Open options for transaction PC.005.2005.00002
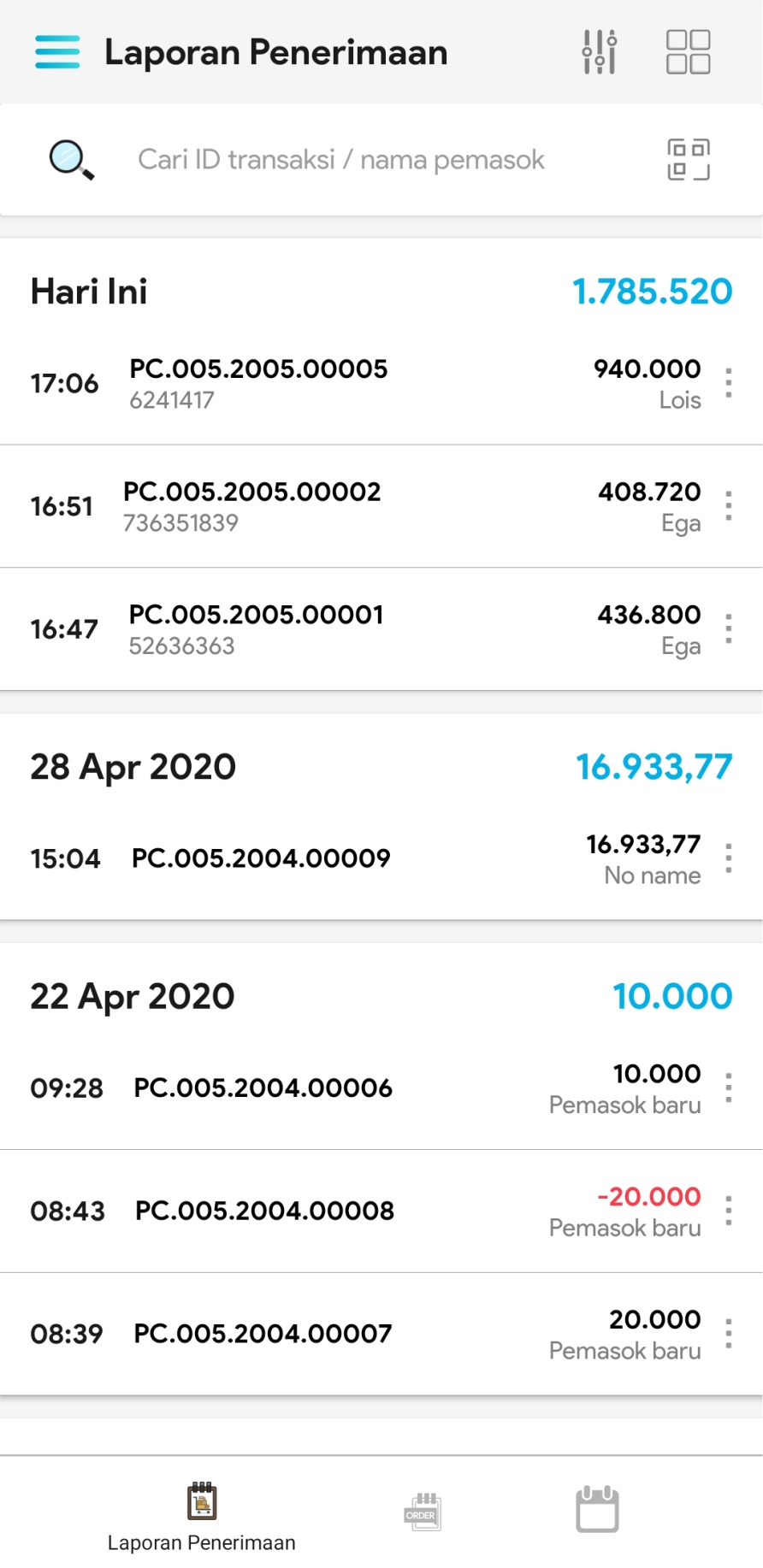The height and width of the screenshot is (1568, 763). point(728,506)
